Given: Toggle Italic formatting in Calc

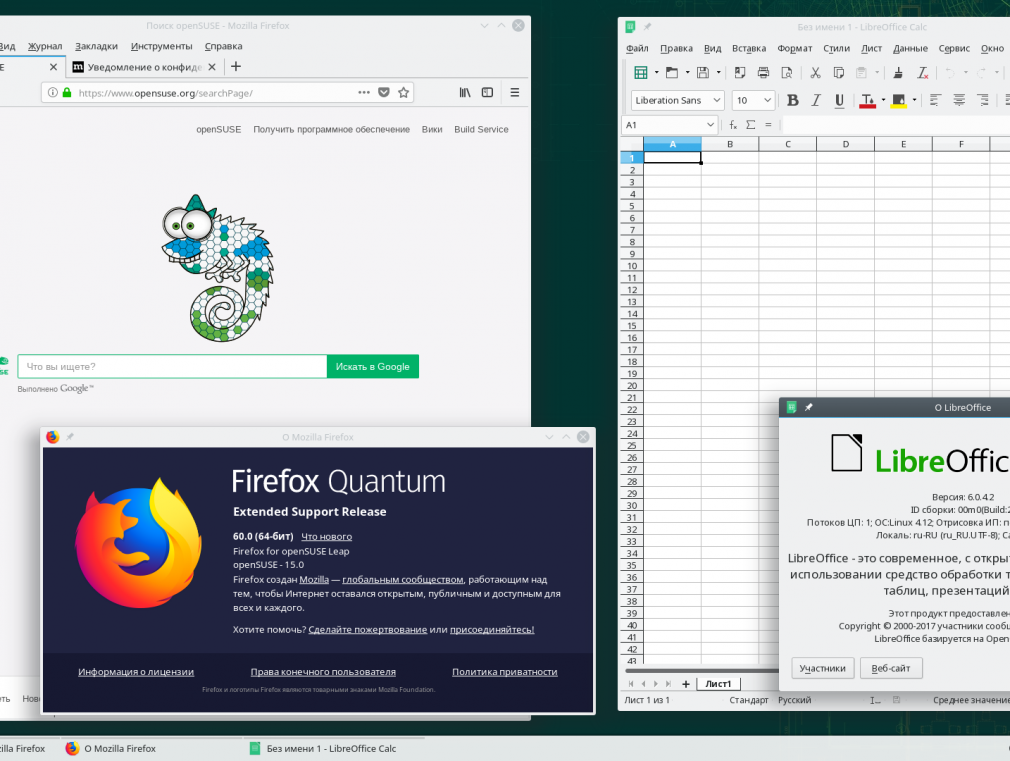Looking at the screenshot, I should (815, 100).
